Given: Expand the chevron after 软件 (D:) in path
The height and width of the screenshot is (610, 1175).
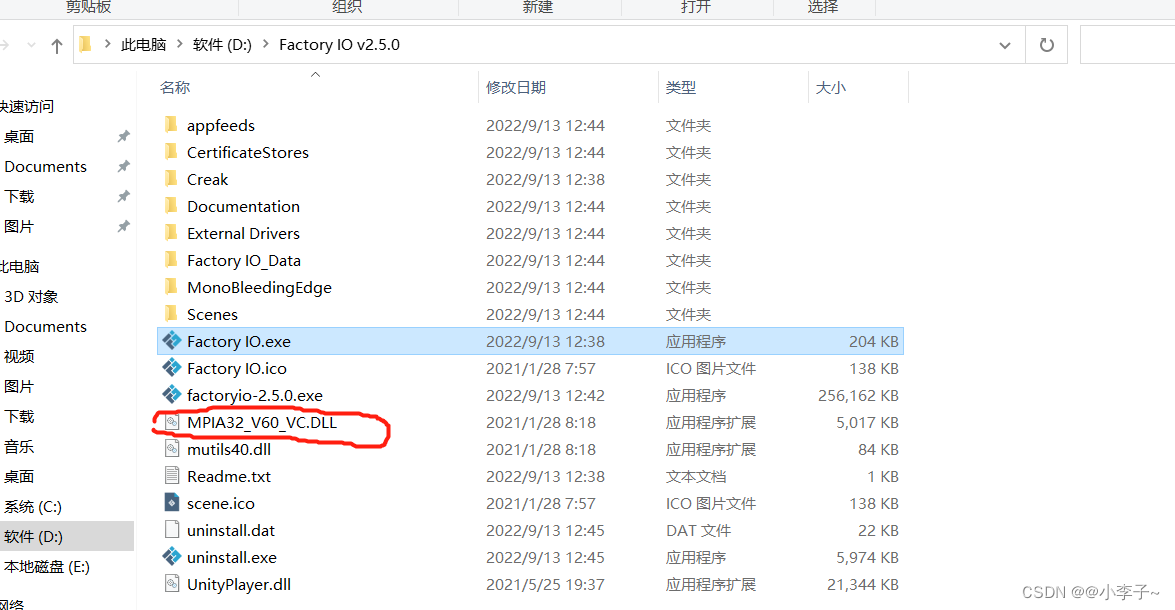Looking at the screenshot, I should (x=265, y=44).
